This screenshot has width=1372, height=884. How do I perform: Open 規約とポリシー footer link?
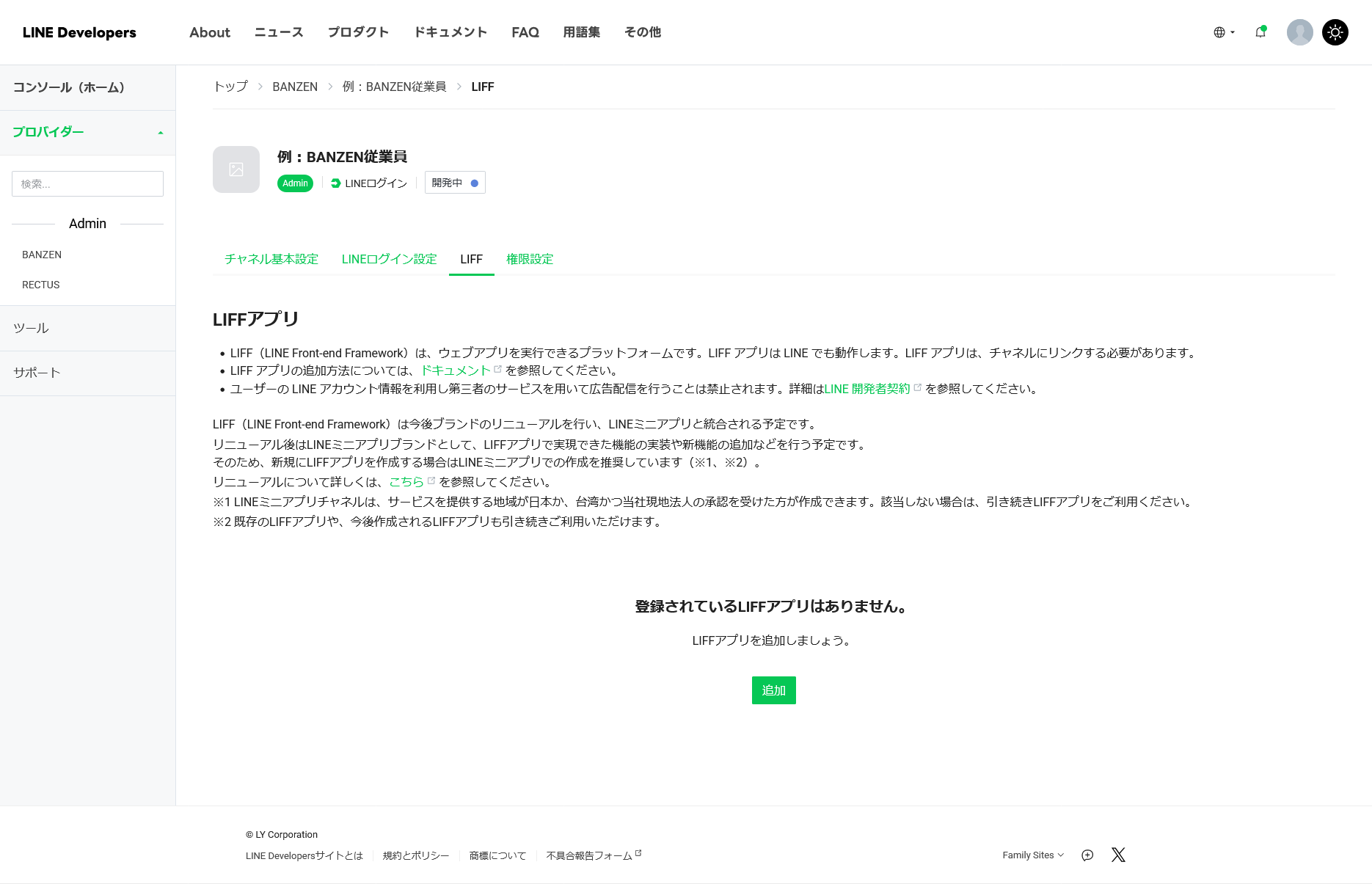coord(416,855)
